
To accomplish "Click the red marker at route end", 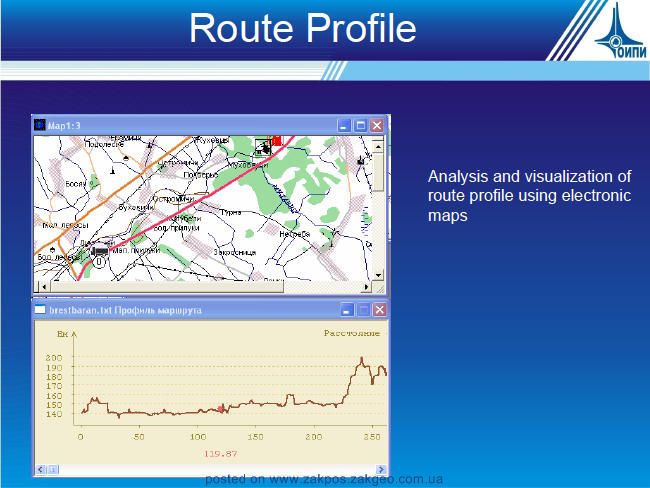I will click(276, 141).
